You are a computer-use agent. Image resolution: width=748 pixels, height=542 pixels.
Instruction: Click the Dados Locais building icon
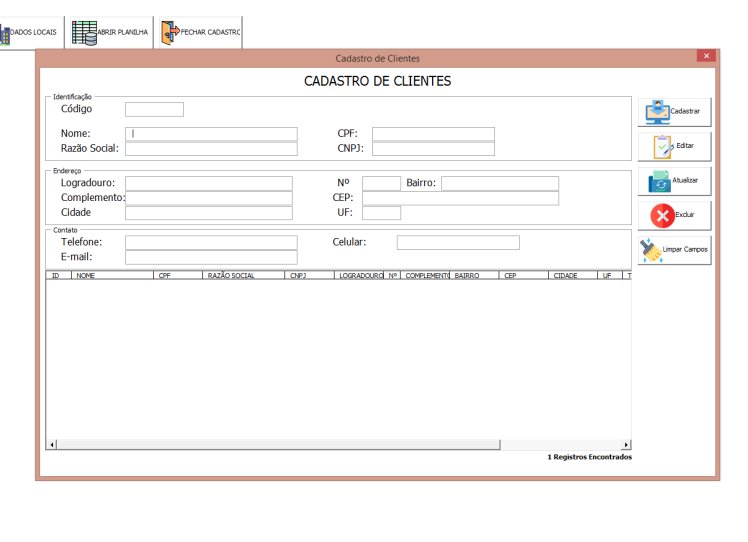(4, 35)
